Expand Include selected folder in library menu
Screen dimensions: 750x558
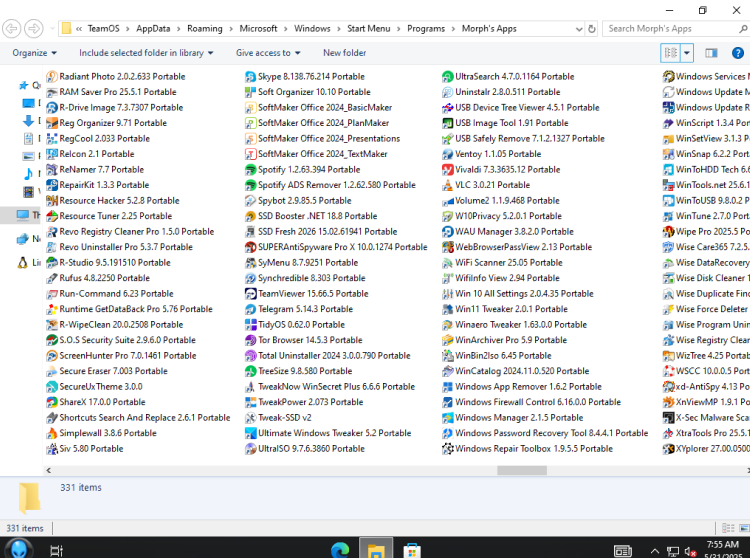[x=146, y=53]
